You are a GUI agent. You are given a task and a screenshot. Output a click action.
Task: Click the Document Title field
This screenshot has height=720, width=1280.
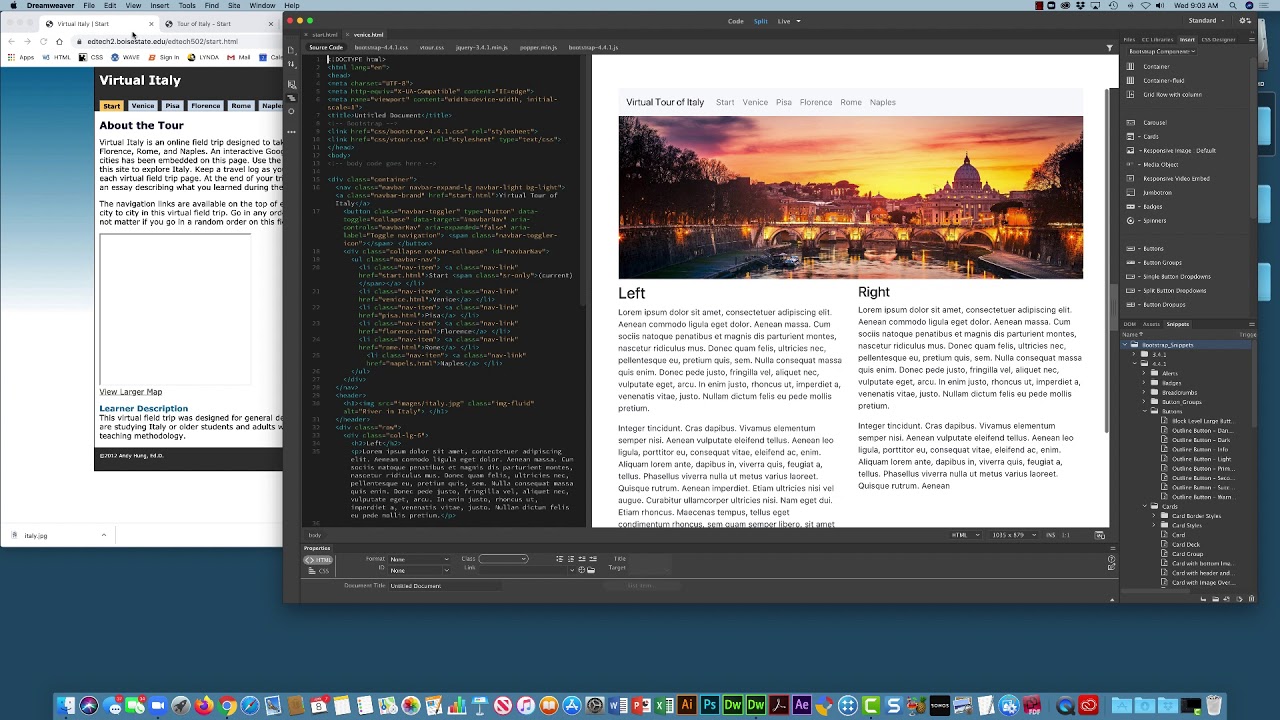444,586
